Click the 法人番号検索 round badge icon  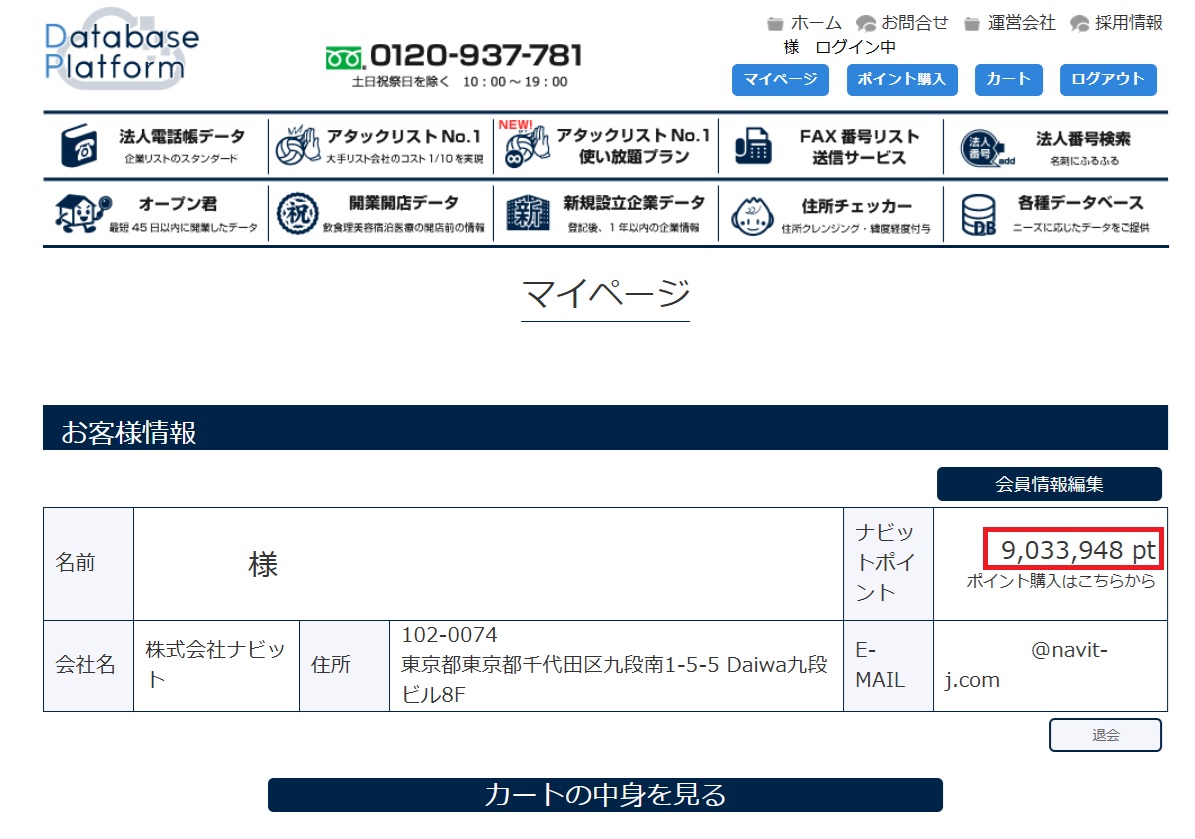(979, 148)
